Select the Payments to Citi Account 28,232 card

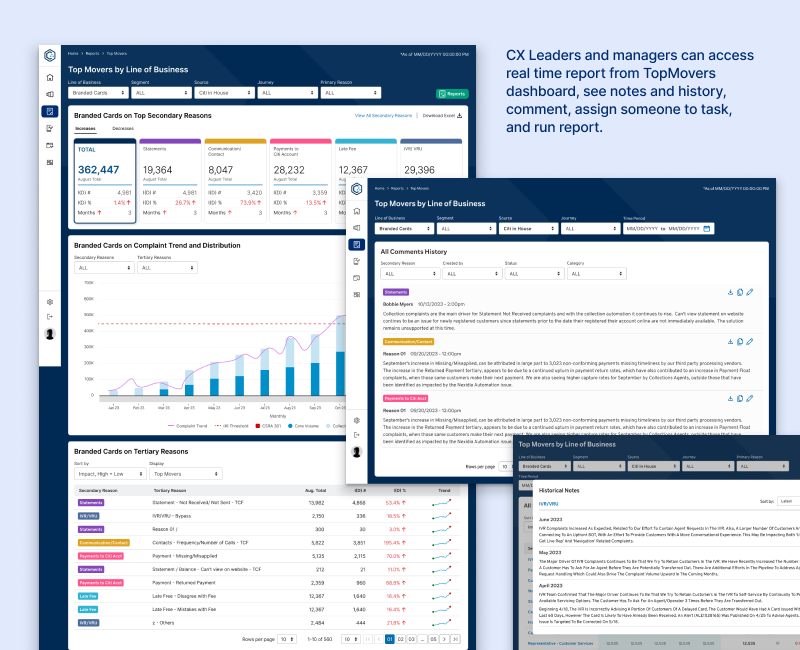pos(301,181)
